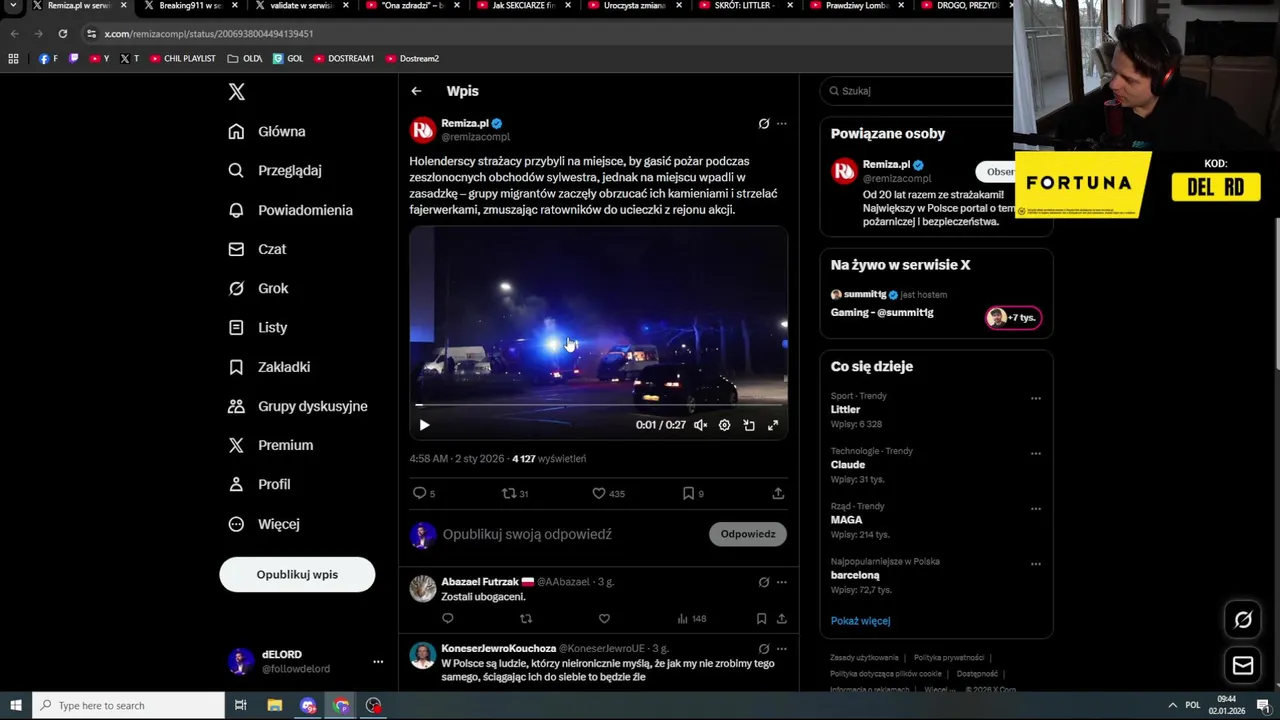Open DOSTREAM1 bookmark
The width and height of the screenshot is (1280, 720).
coord(344,59)
